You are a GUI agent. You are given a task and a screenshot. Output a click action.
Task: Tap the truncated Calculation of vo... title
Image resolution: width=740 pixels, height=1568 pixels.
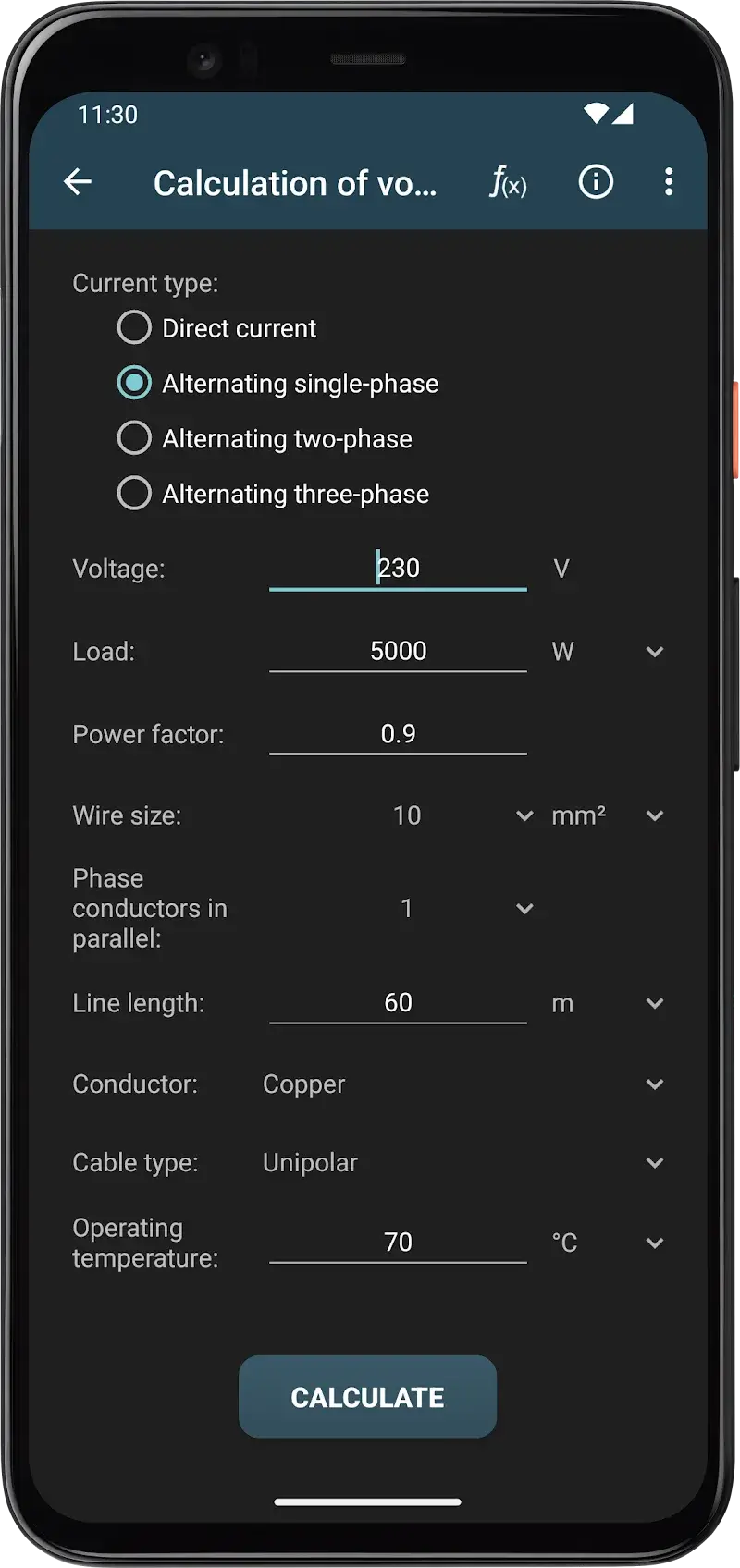[296, 182]
